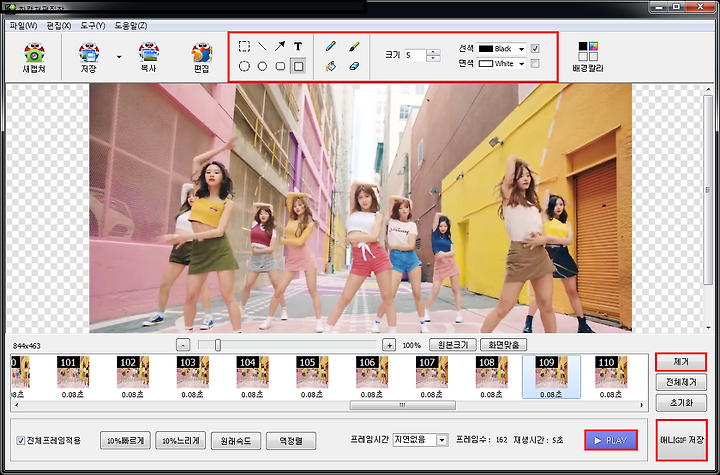Screen dimensions: 720x475
Task: Click the frame strip scroll right arrow
Action: [642, 405]
